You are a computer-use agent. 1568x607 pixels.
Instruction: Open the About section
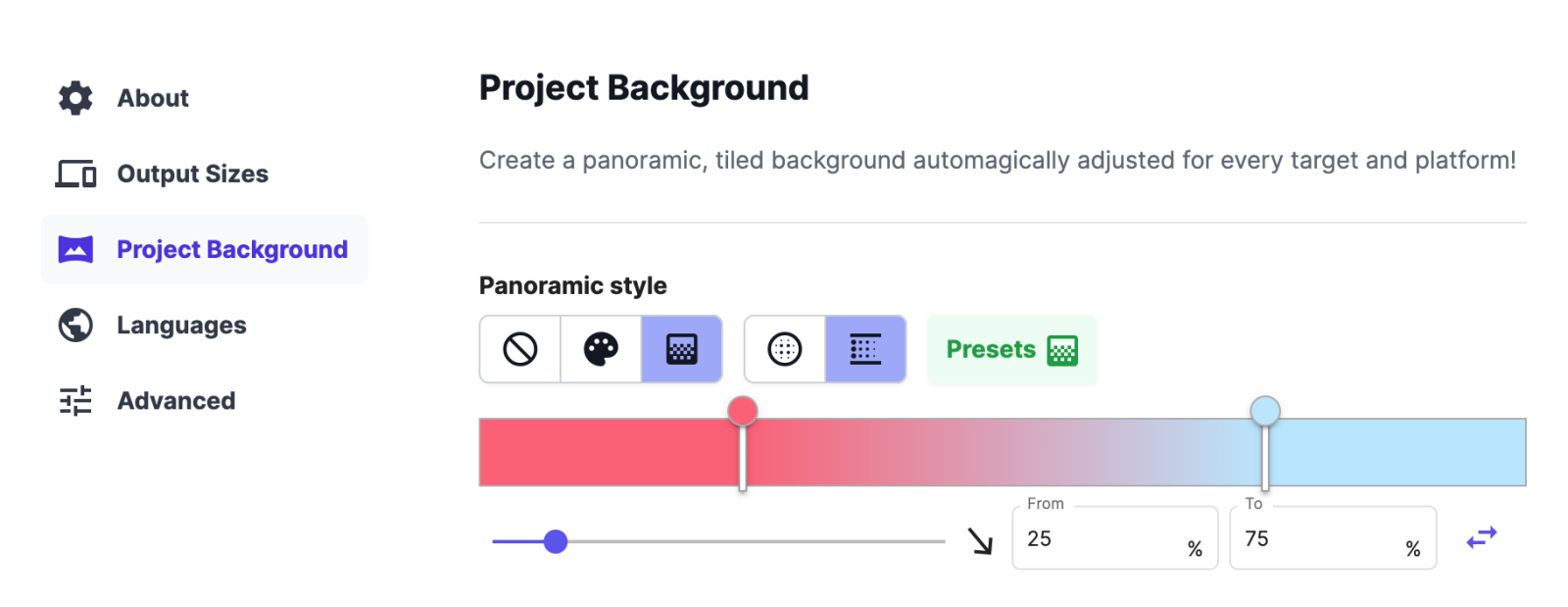coord(153,98)
